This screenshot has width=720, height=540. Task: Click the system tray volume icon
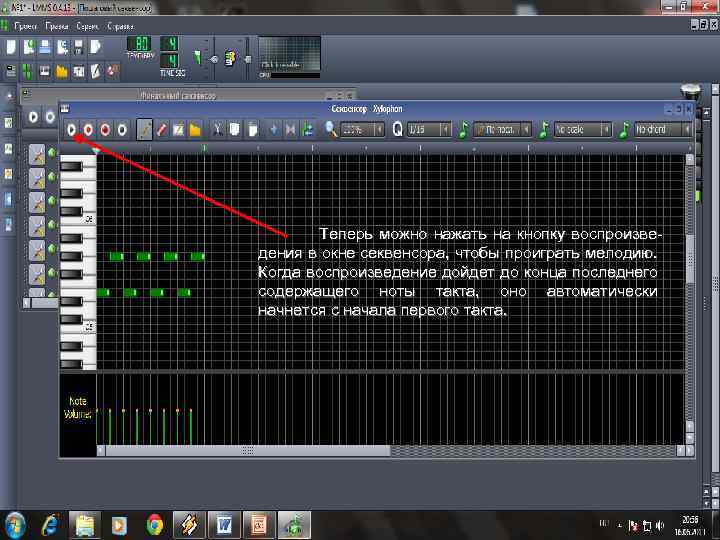(659, 525)
